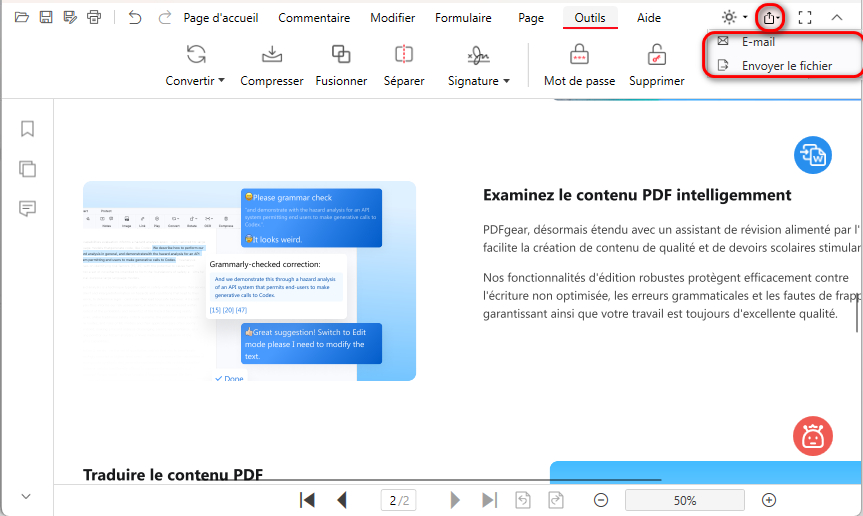863x516 pixels.
Task: Click the Fusionner tool
Action: [x=341, y=65]
